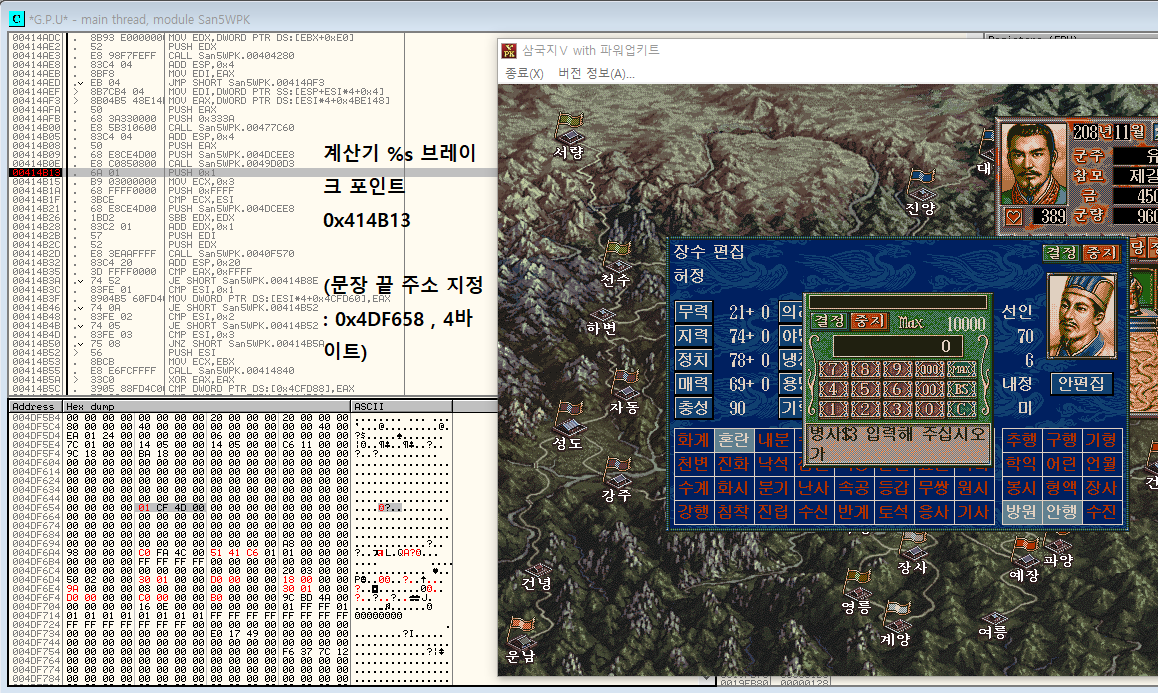Toggle the 수진 formation
This screenshot has height=693, width=1158.
[1101, 511]
